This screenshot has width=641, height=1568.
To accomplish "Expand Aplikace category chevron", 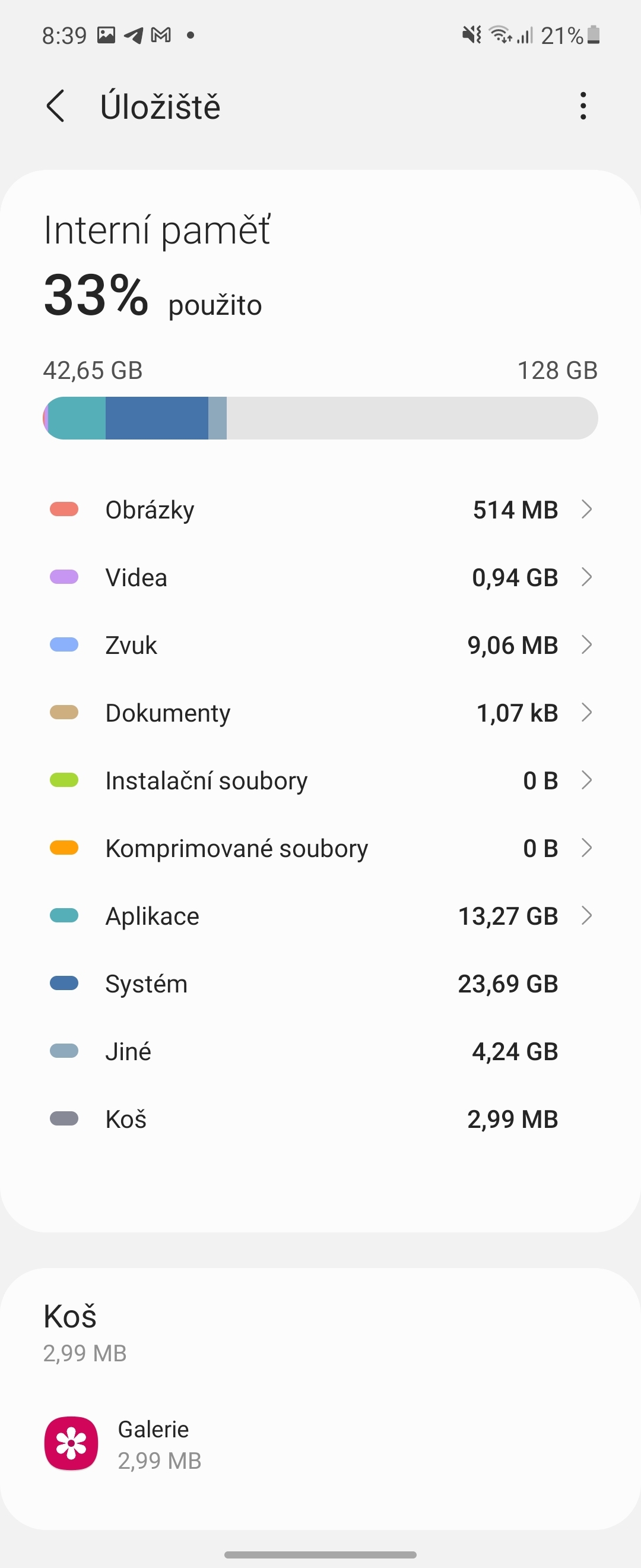I will (x=586, y=915).
